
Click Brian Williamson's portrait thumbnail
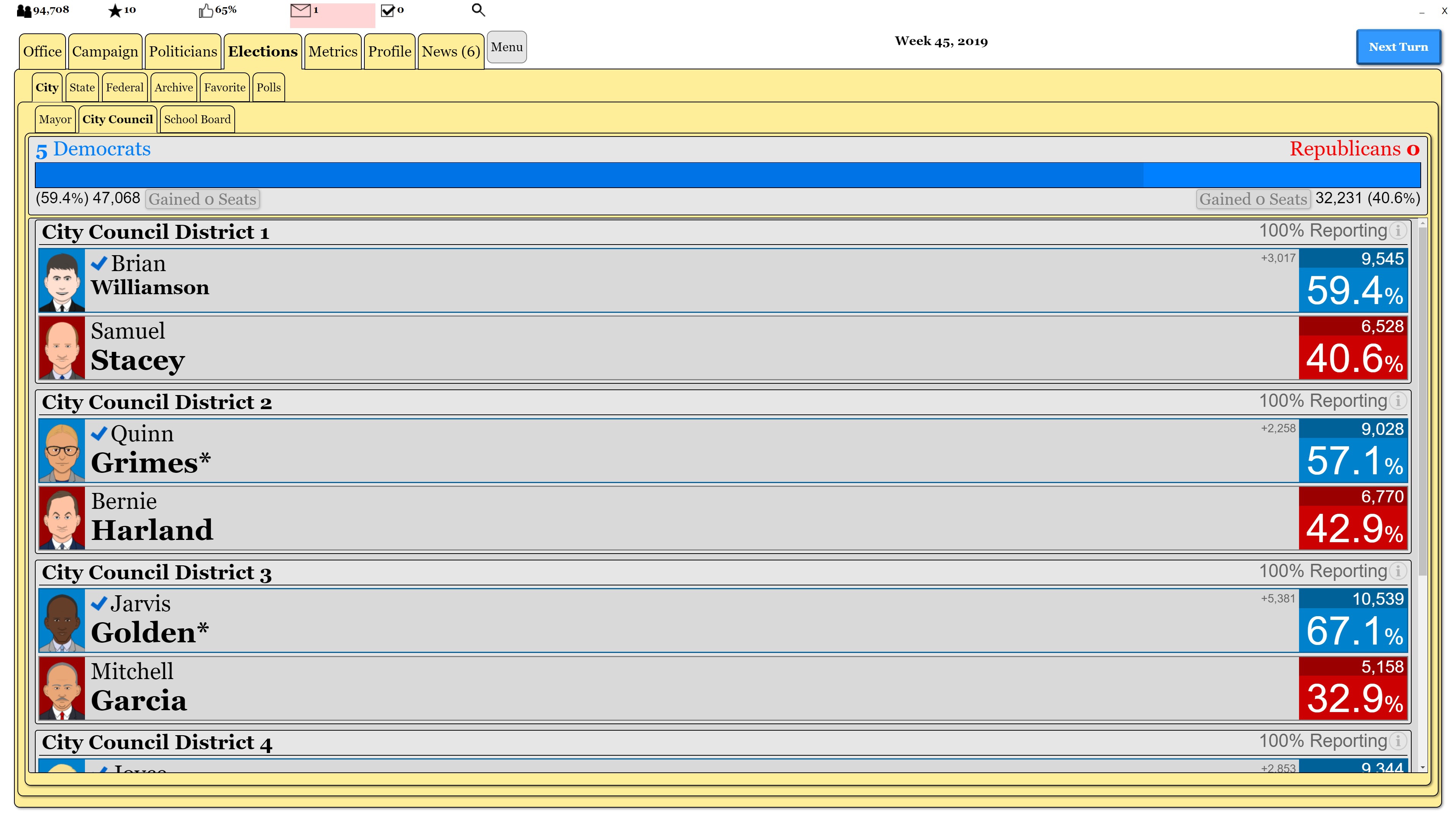pyautogui.click(x=61, y=281)
